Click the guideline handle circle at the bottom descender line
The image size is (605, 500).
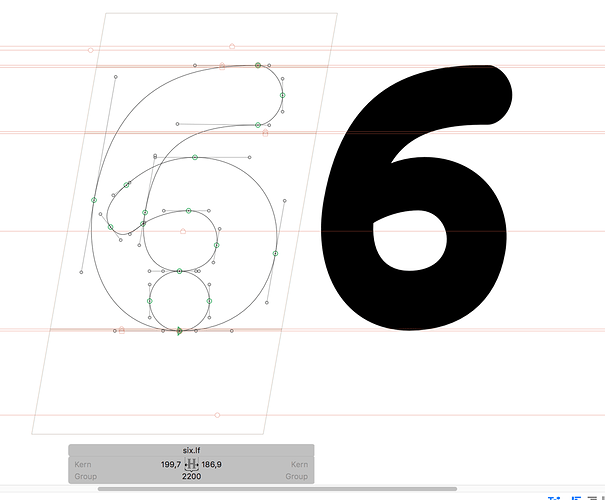tap(217, 414)
